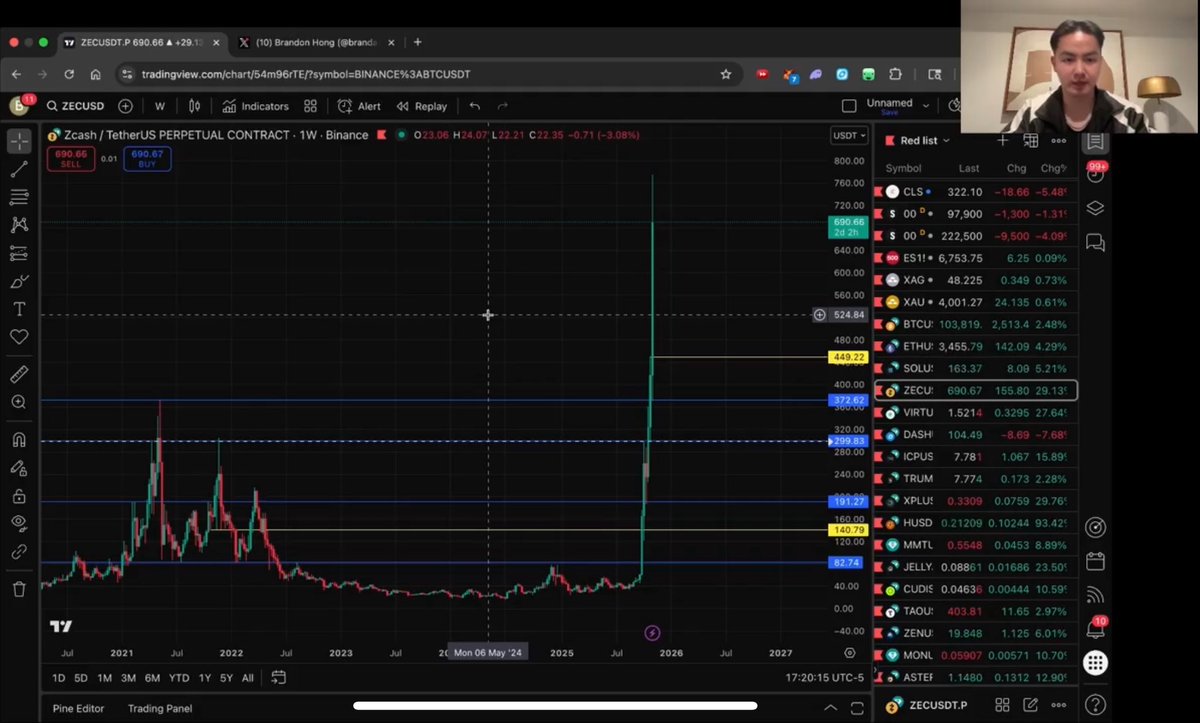
Task: Open the W interval dropdown
Action: pyautogui.click(x=159, y=106)
